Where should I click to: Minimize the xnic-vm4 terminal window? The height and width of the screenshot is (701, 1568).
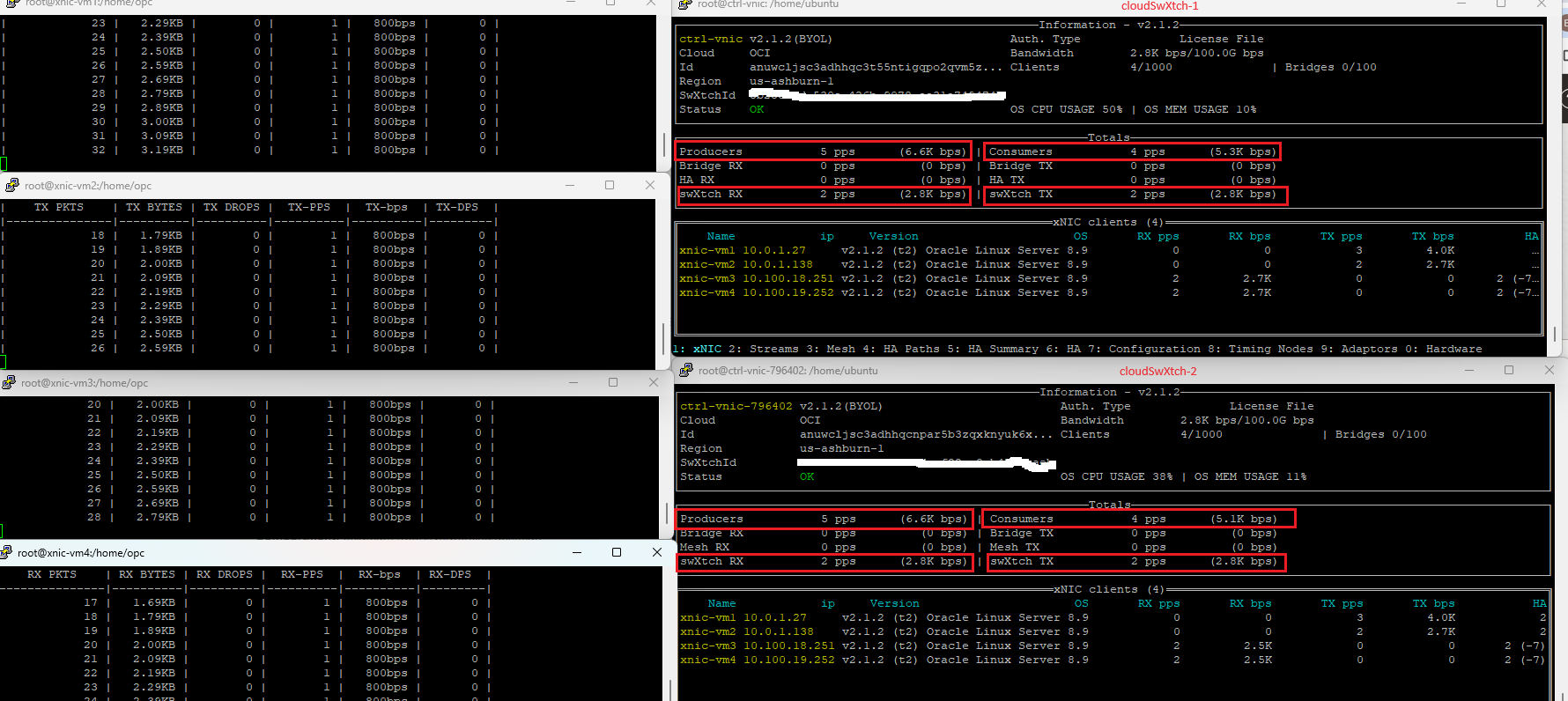(577, 552)
